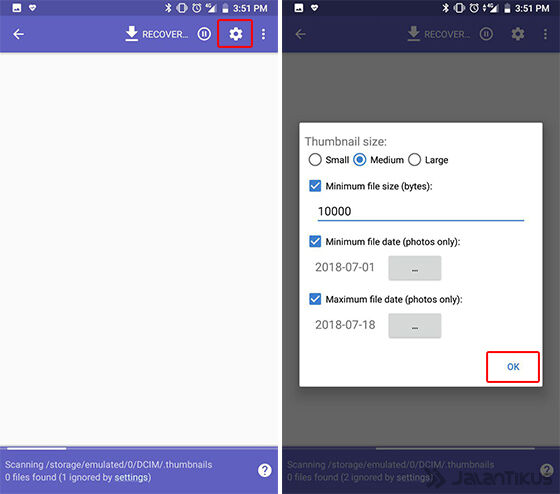Screen dimensions: 560x494
Task: Tap the 'Thumbnail size:' heading in dialog
Action: coord(345,141)
